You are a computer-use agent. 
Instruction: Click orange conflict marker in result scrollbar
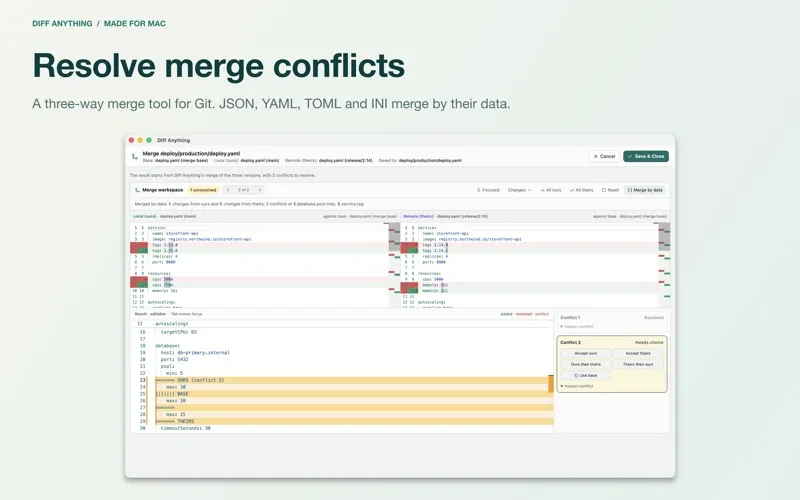pyautogui.click(x=551, y=384)
